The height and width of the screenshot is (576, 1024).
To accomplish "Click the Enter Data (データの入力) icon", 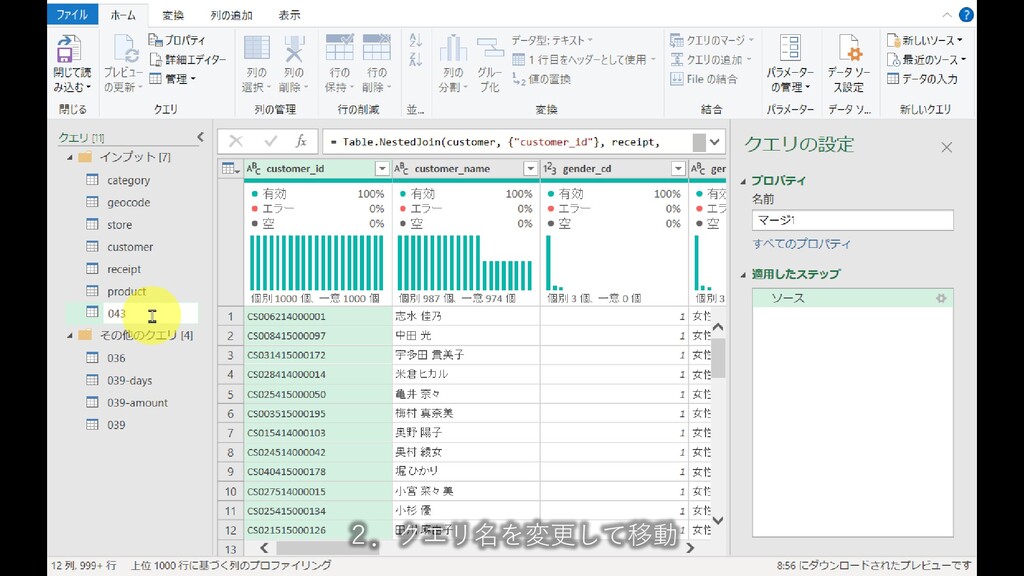I will [921, 79].
